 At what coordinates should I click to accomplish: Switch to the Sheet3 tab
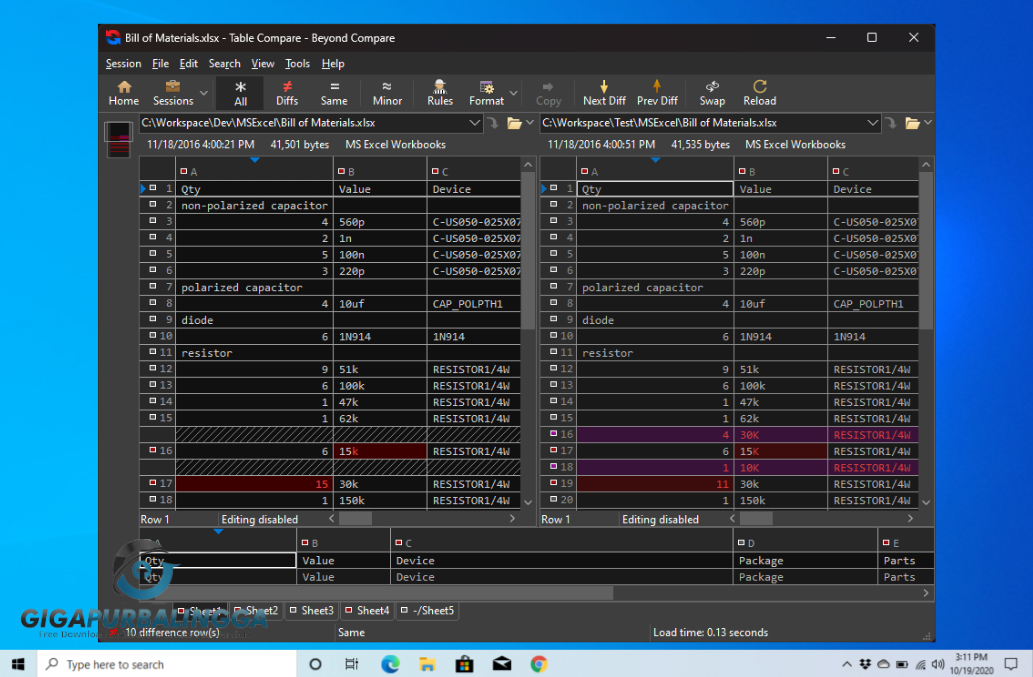tap(312, 611)
